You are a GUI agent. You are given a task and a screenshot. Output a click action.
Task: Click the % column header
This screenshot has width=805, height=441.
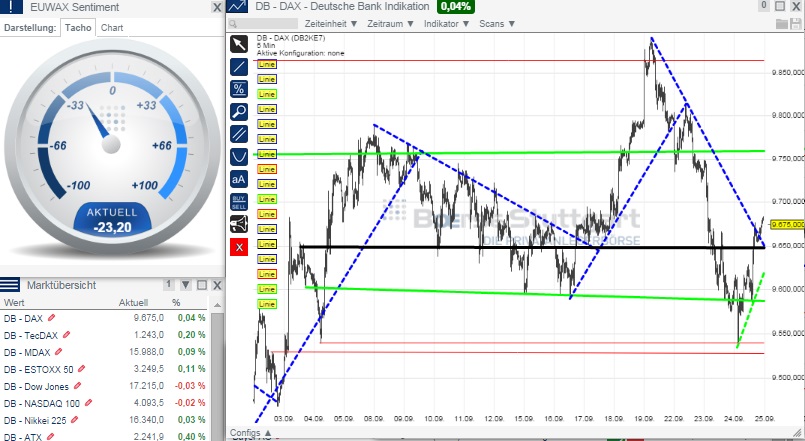(176, 302)
